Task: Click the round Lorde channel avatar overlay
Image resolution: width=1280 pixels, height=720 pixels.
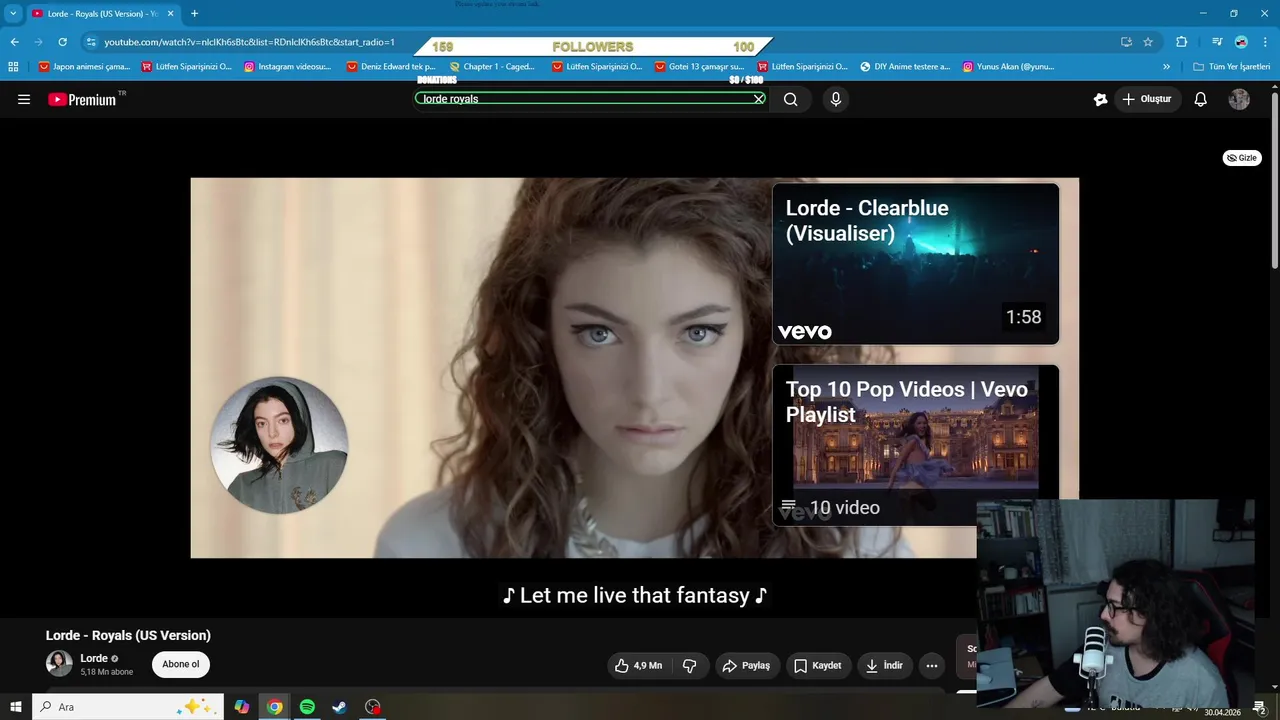Action: [279, 445]
